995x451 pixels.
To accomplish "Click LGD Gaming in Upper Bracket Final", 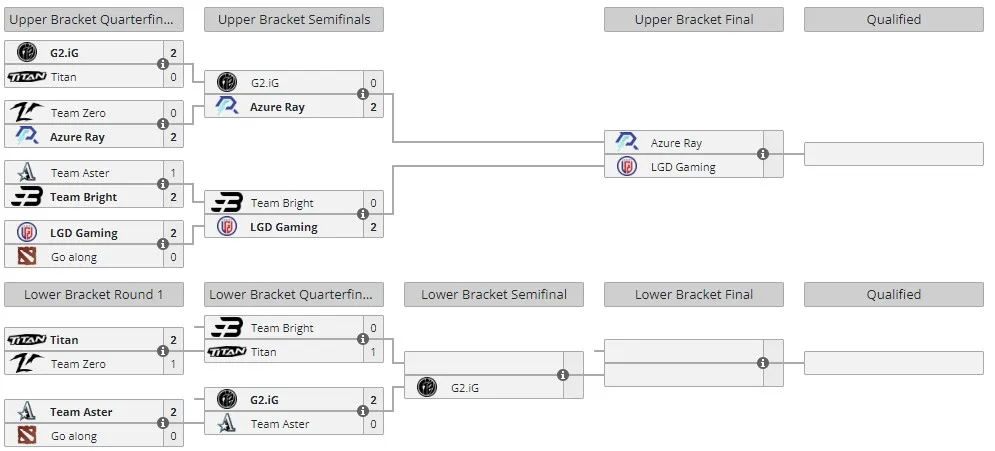I will click(683, 167).
